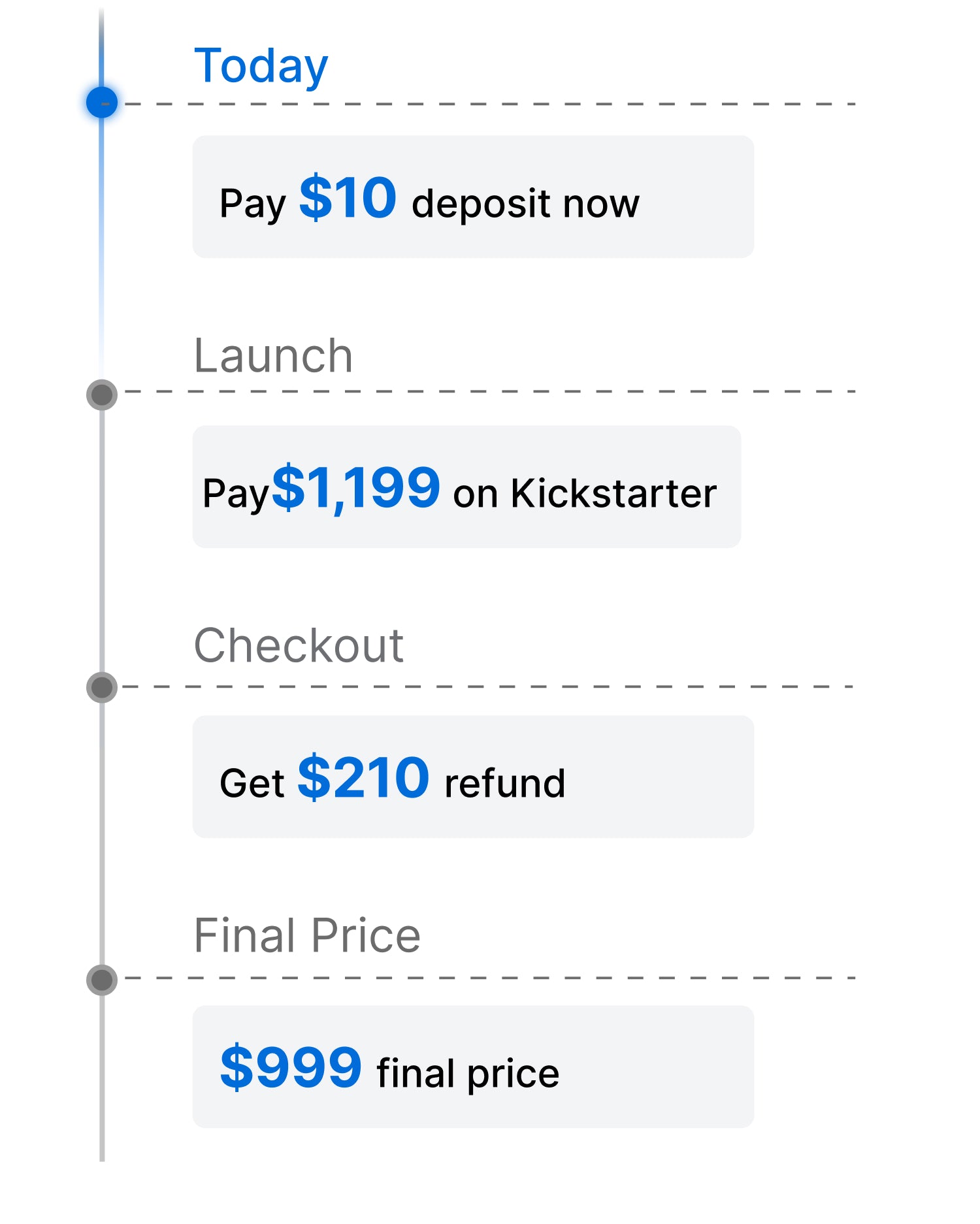Open the $999 final price card
Screen dimensions: 980x1224
473,1067
